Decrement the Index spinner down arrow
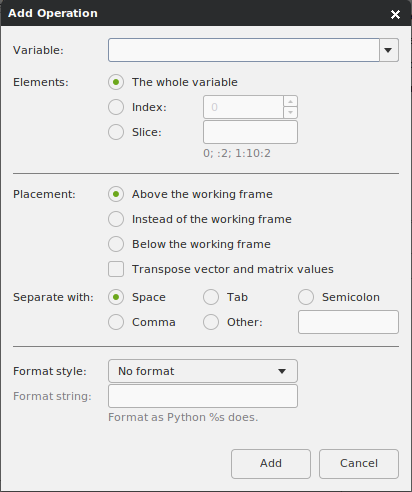 click(x=290, y=113)
